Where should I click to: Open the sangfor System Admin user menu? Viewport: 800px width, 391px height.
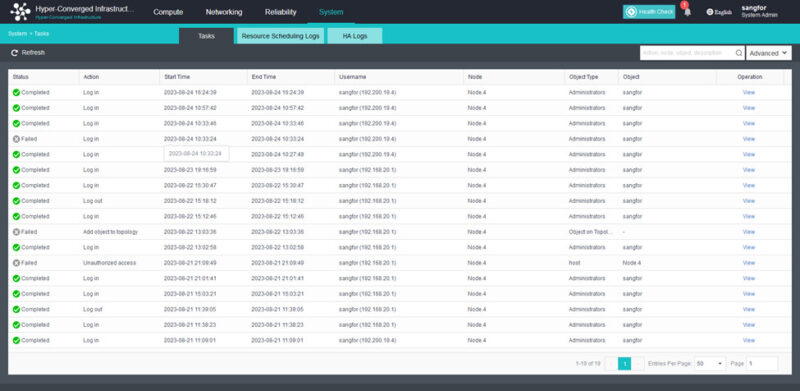point(759,11)
